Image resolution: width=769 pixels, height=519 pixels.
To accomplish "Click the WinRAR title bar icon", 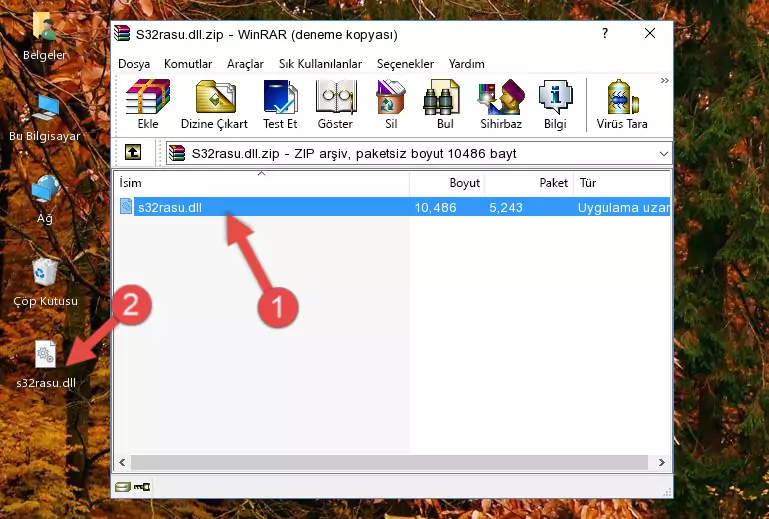I will [x=122, y=34].
